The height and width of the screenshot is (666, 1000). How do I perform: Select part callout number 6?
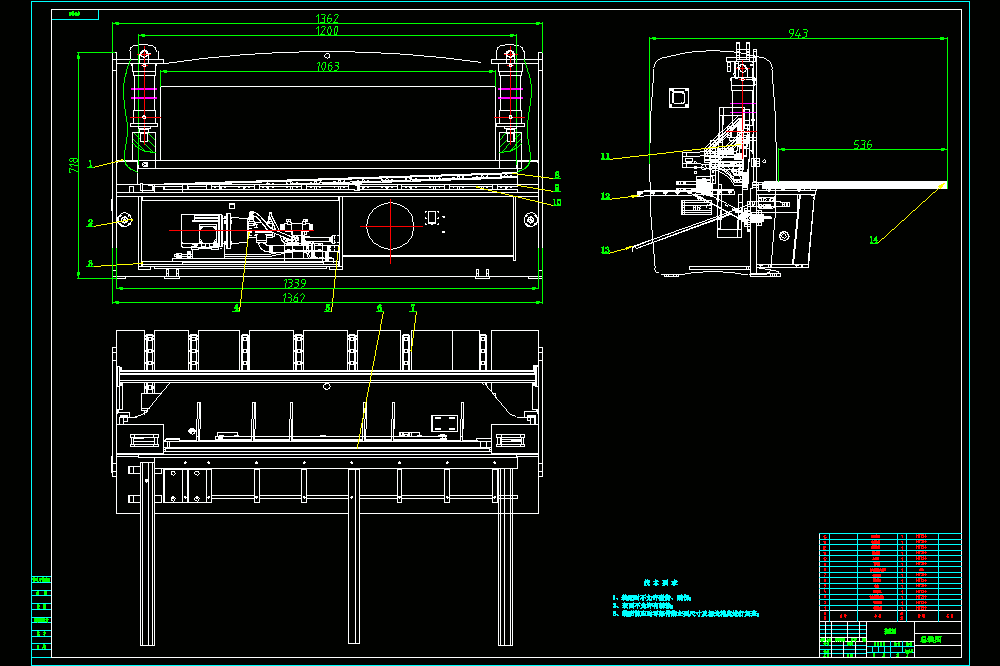[380, 308]
